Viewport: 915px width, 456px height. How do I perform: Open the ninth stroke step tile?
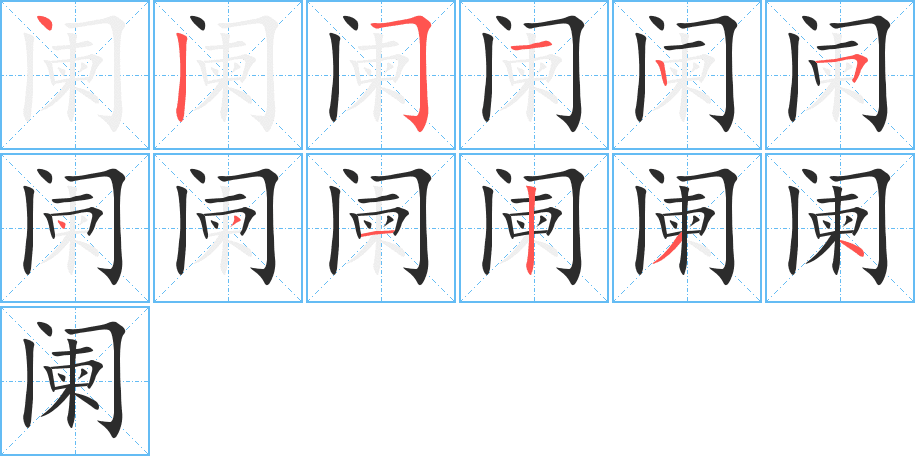pyautogui.click(x=381, y=228)
